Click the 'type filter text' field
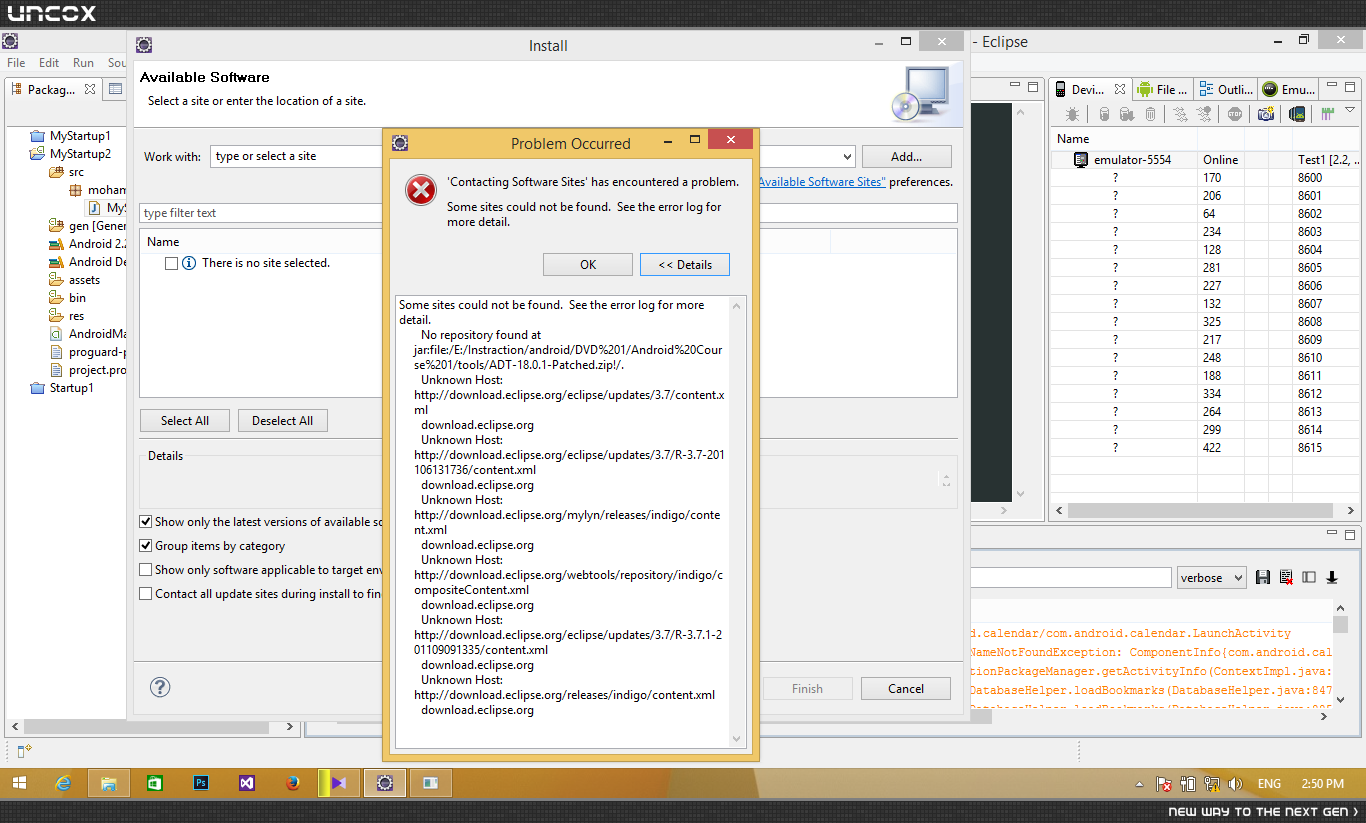1366x823 pixels. (x=548, y=213)
